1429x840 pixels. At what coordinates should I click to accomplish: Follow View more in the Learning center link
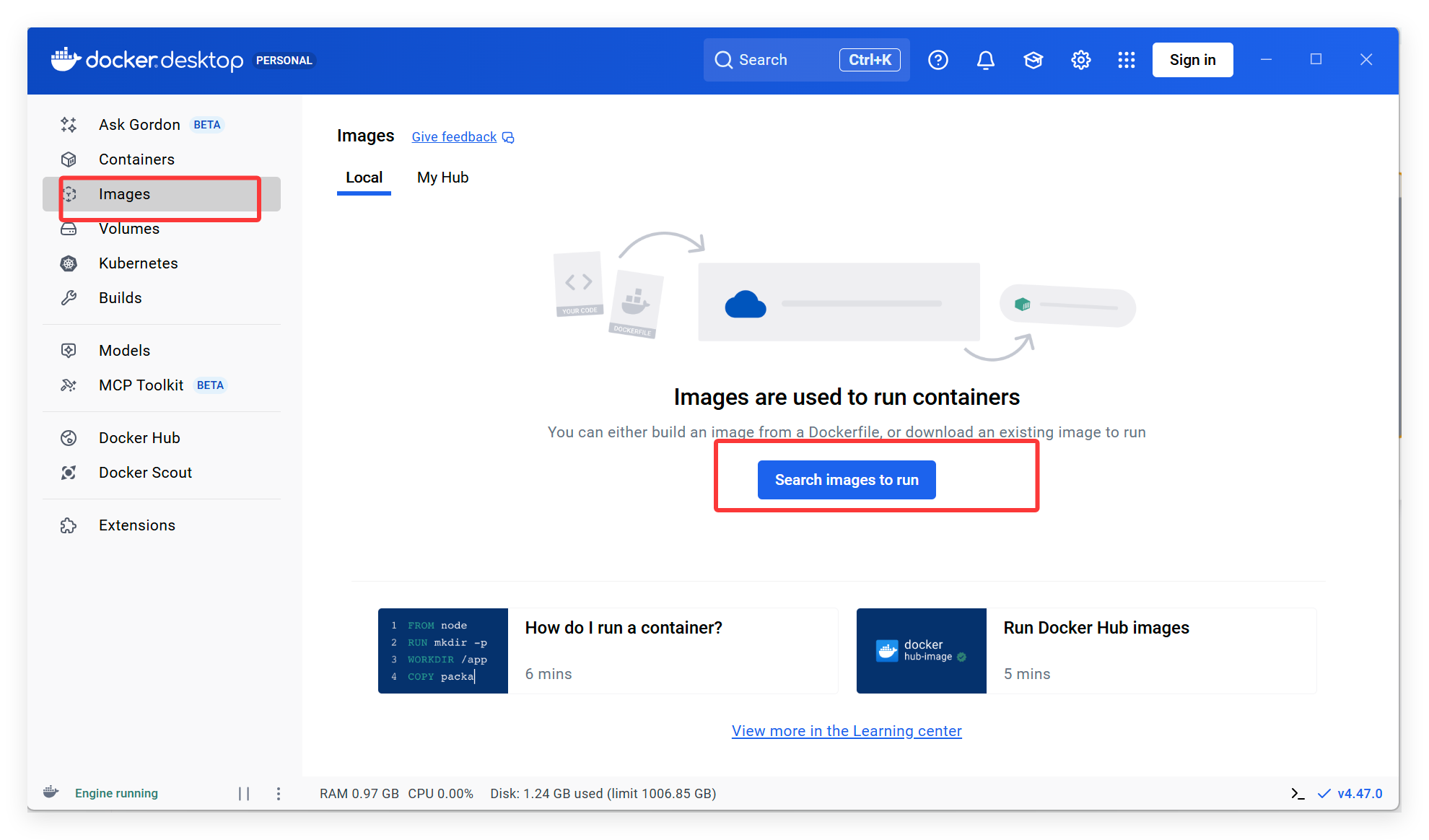point(846,731)
